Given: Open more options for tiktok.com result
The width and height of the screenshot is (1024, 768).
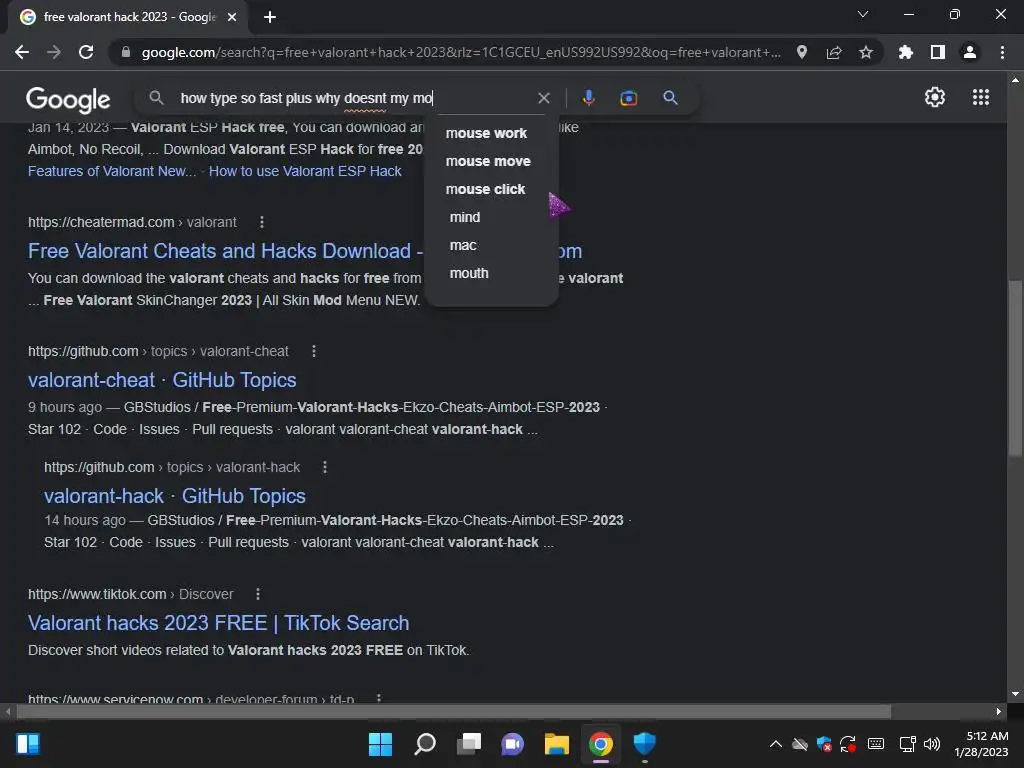Looking at the screenshot, I should point(258,594).
